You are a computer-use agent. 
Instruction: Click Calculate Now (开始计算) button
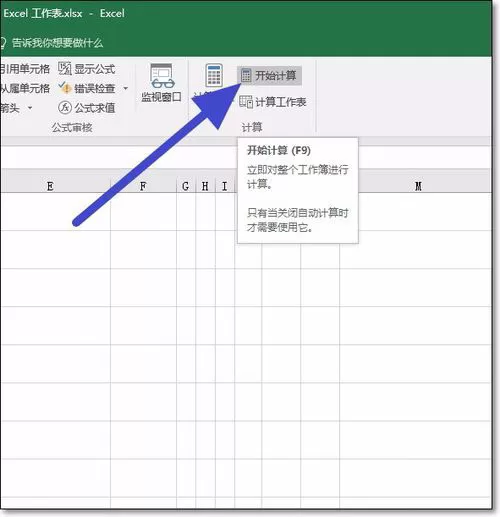click(269, 76)
